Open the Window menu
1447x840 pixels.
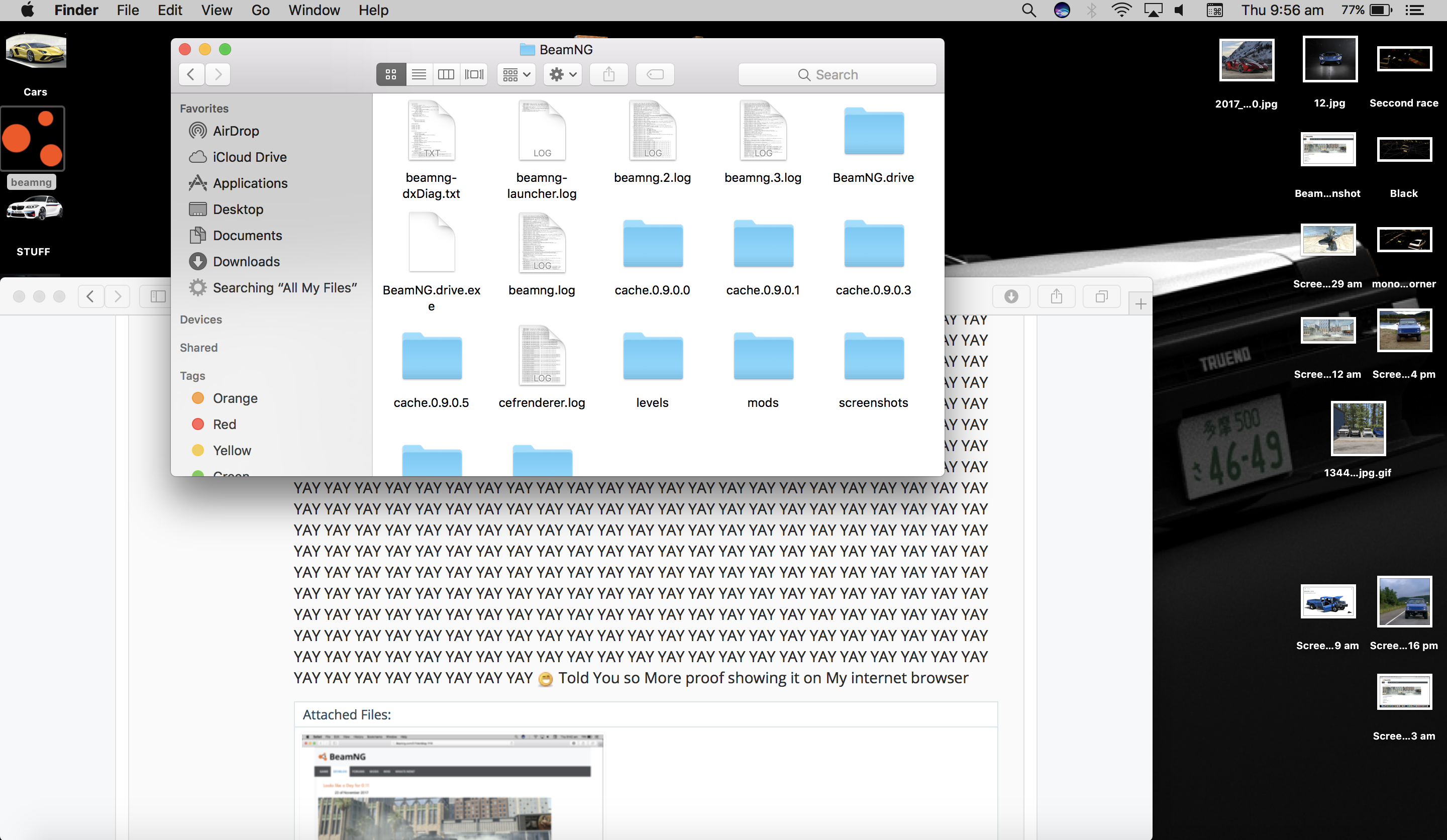click(314, 11)
